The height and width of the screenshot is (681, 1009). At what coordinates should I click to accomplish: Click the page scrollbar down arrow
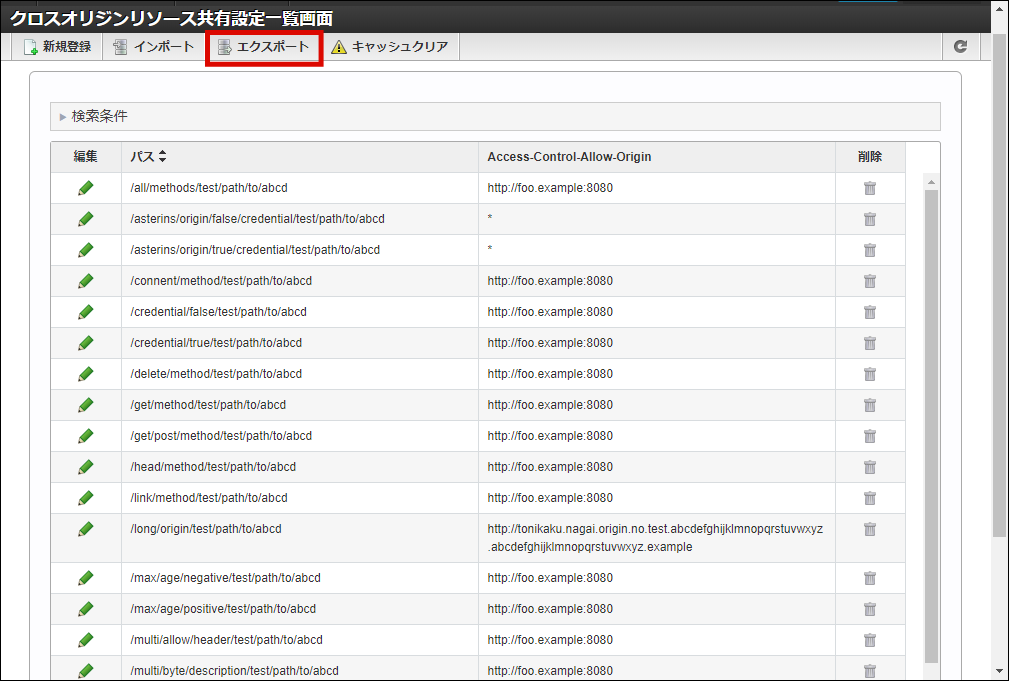click(999, 671)
